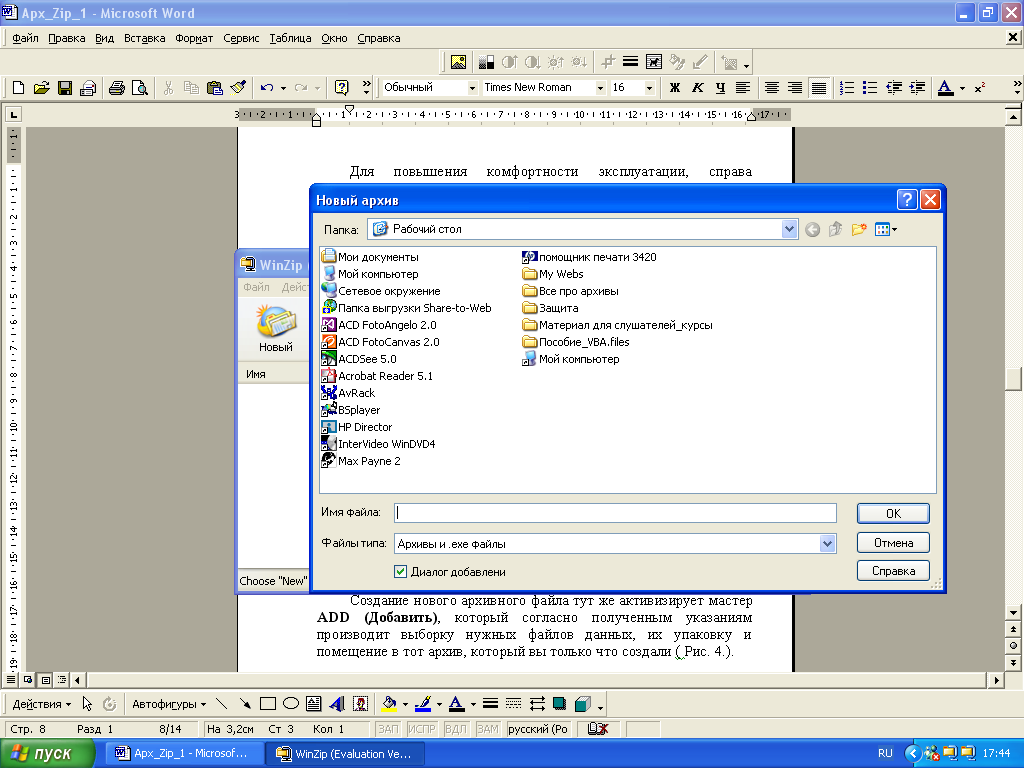Save the document with the floppy icon
The width and height of the screenshot is (1024, 768).
pyautogui.click(x=65, y=88)
